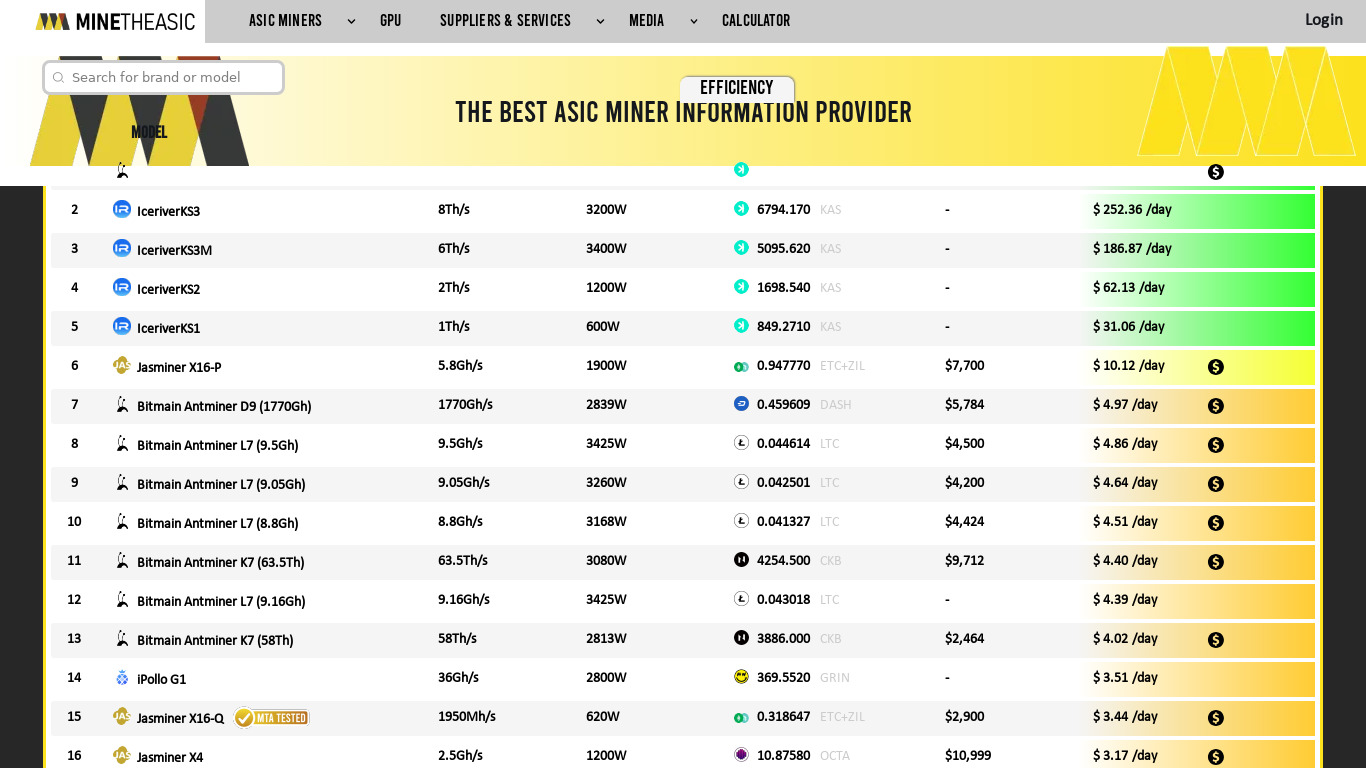This screenshot has height=768, width=1366.
Task: Click the Iceriver brand icon beside IceriverKS3
Action: [x=122, y=209]
